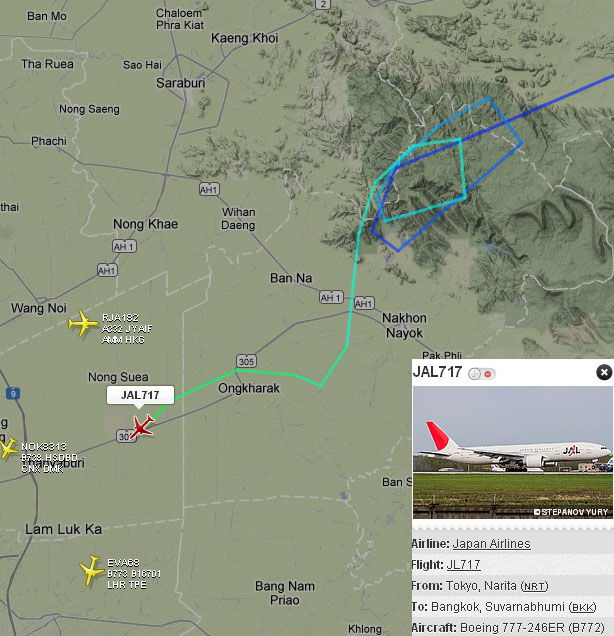614x636 pixels.
Task: Click the NOK8313 yellow plane icon
Action: tap(7, 448)
